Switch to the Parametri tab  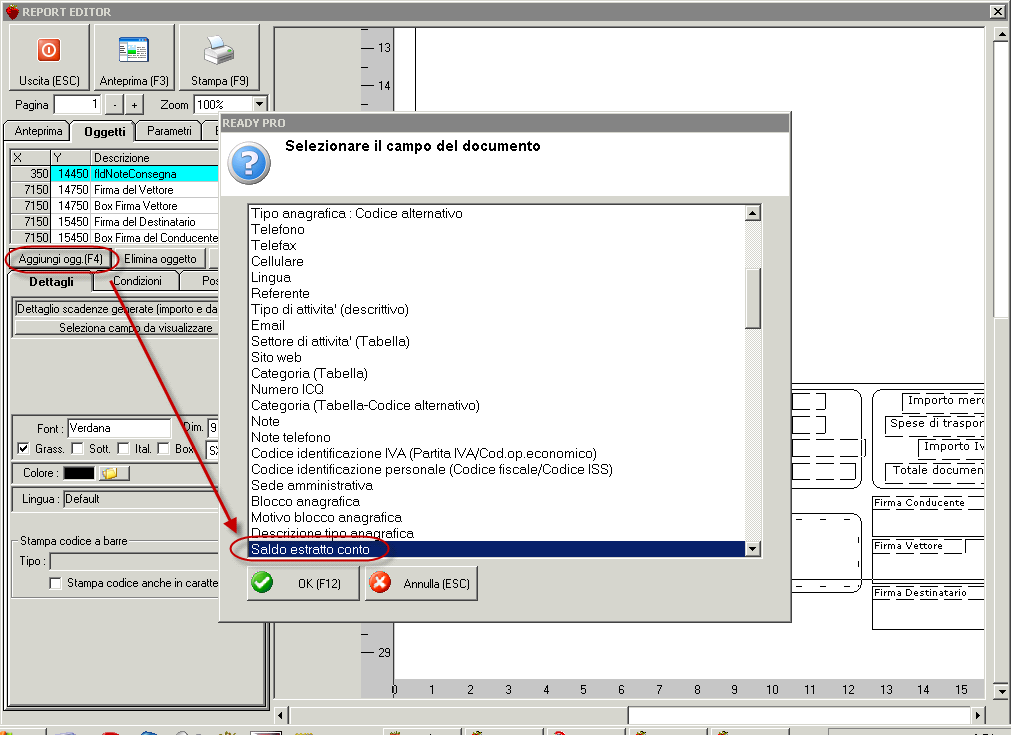click(x=169, y=131)
